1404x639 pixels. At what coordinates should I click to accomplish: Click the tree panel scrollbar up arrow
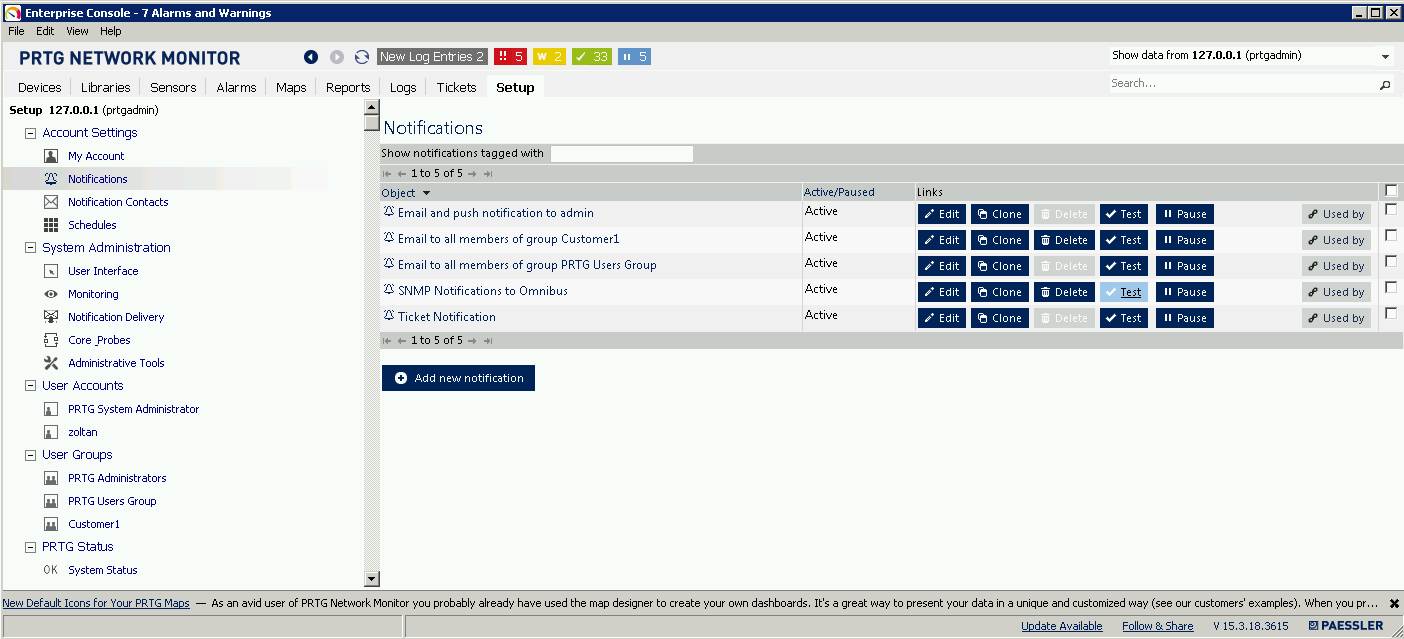pyautogui.click(x=372, y=106)
